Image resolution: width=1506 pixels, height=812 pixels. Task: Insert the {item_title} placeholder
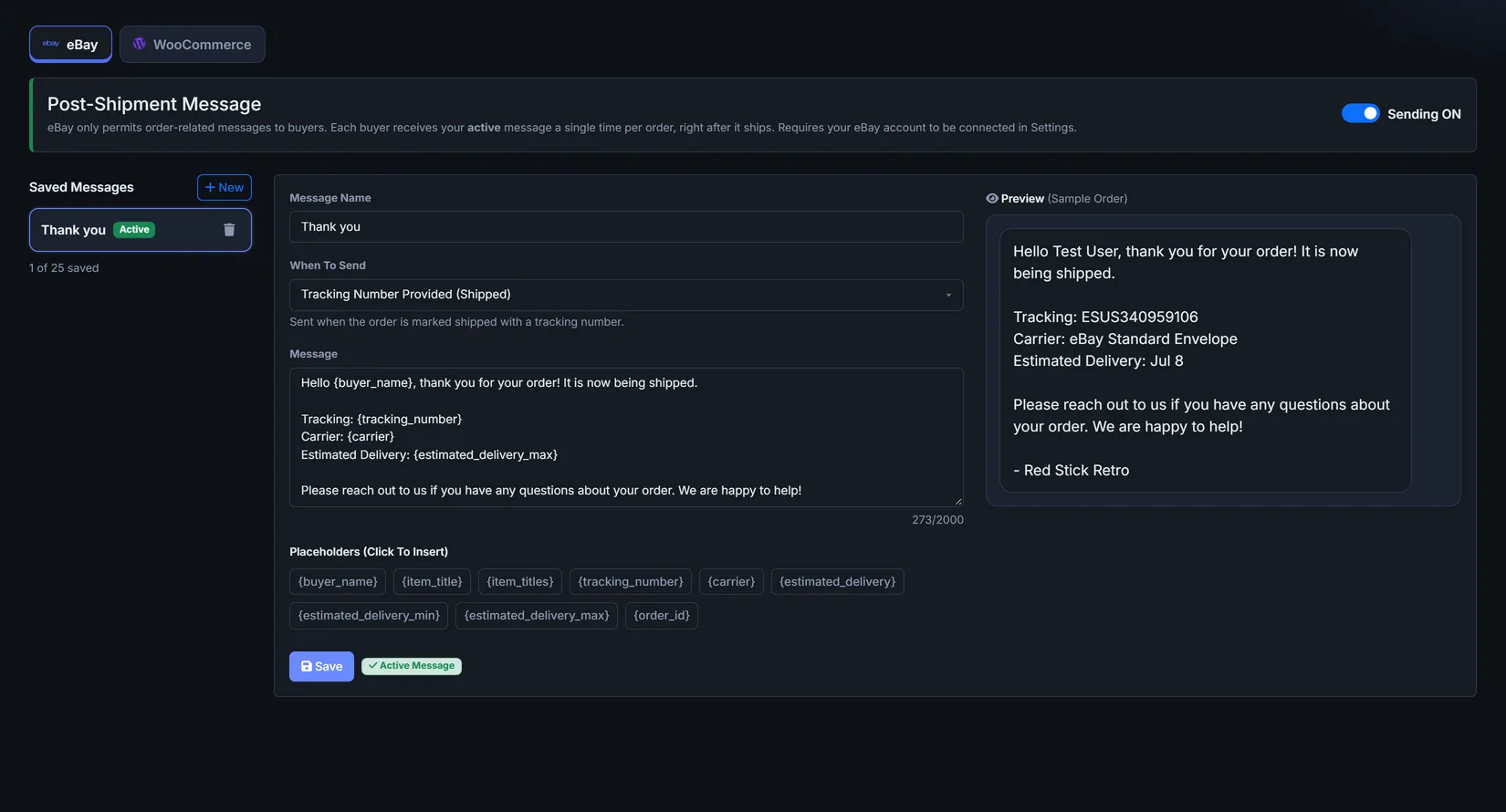[432, 581]
